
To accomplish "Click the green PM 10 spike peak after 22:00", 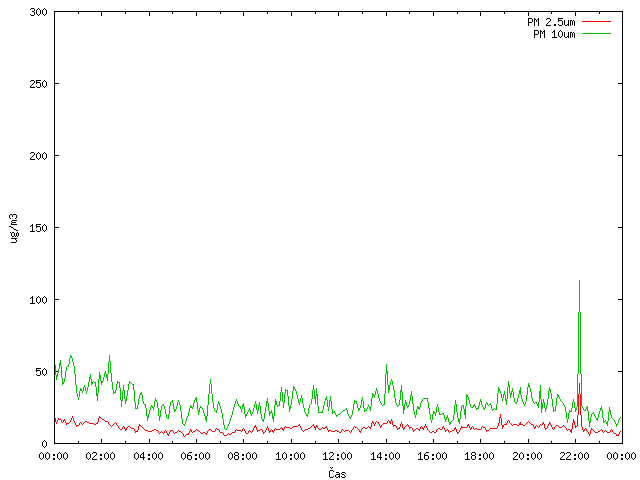I will [x=579, y=282].
